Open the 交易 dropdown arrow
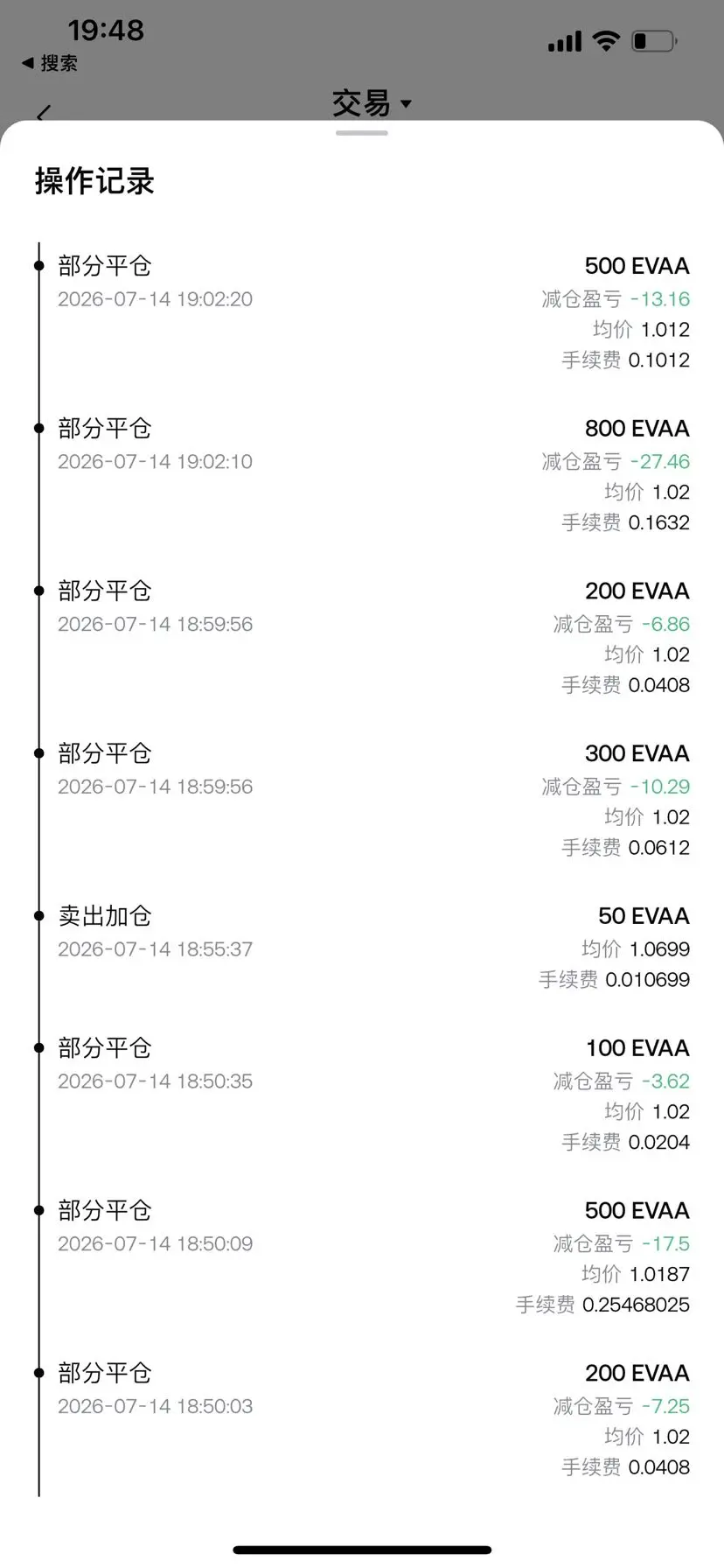Image resolution: width=724 pixels, height=1568 pixels. coord(406,104)
